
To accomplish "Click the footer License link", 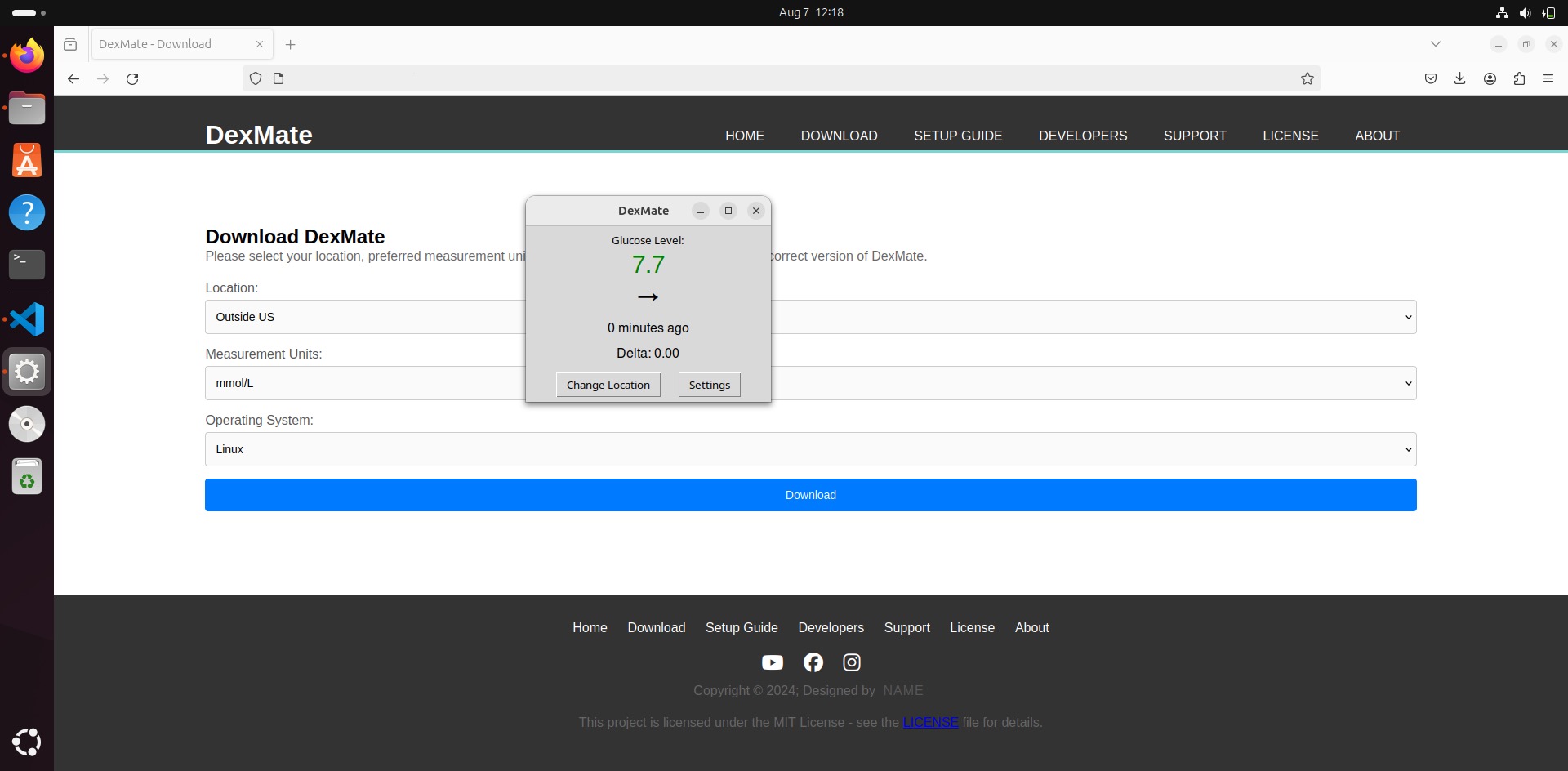I will point(972,627).
